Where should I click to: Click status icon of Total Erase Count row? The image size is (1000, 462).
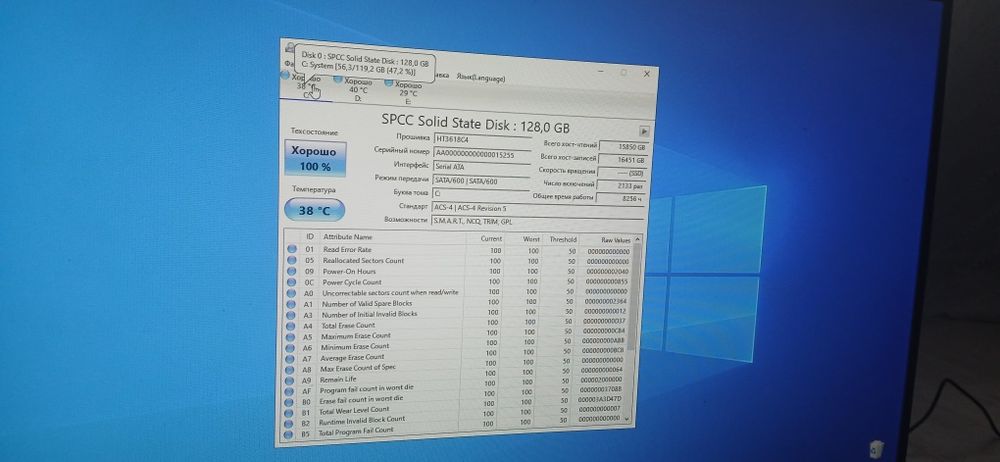coord(291,325)
